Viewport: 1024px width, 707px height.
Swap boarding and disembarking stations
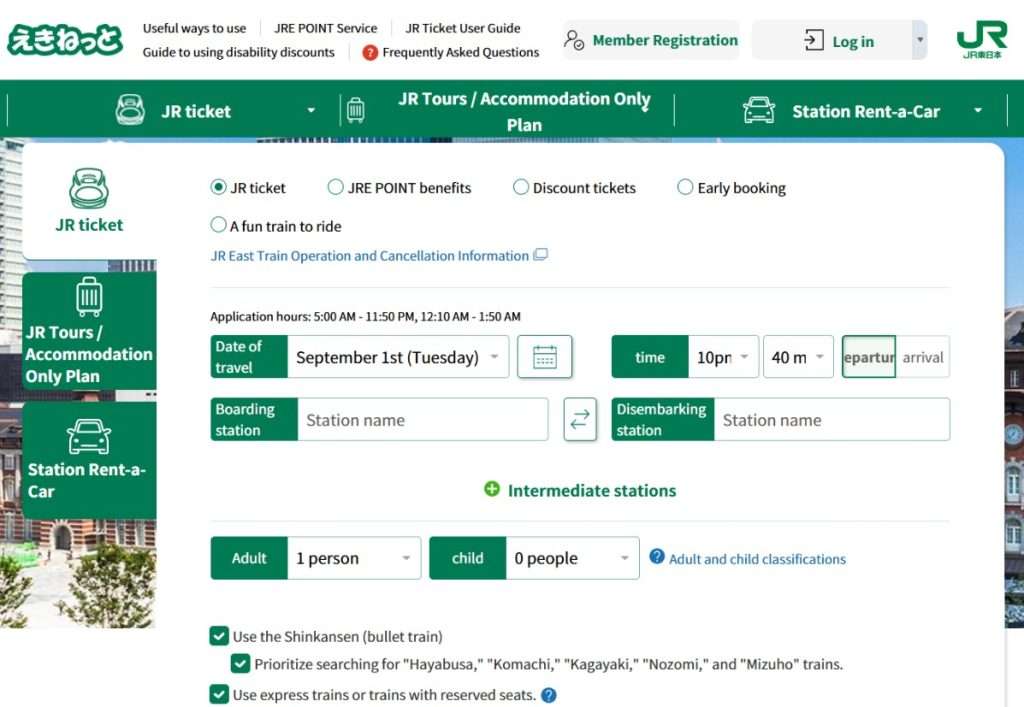pos(580,419)
